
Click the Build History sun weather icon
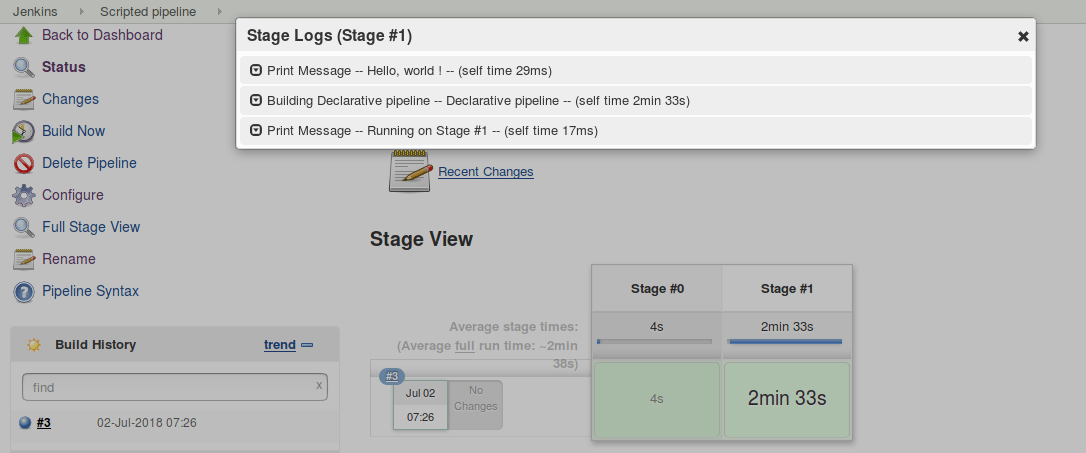click(x=33, y=345)
